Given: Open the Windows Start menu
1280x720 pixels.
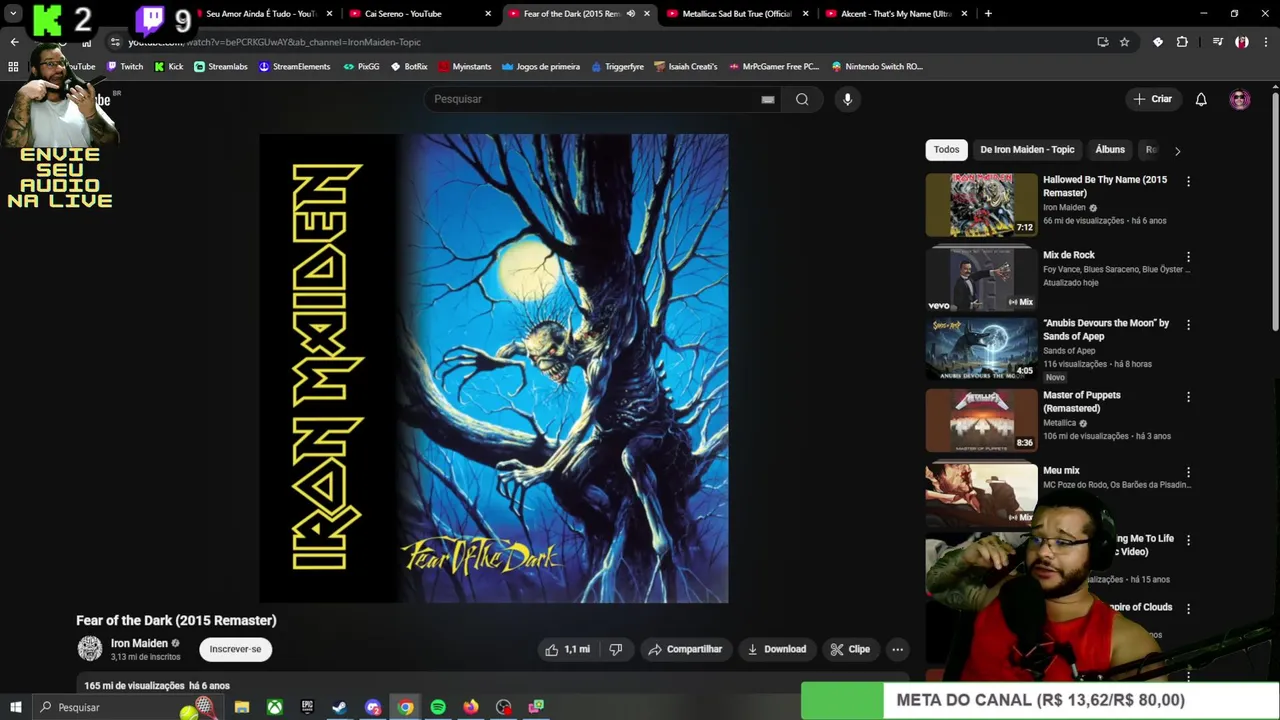Looking at the screenshot, I should tap(15, 707).
